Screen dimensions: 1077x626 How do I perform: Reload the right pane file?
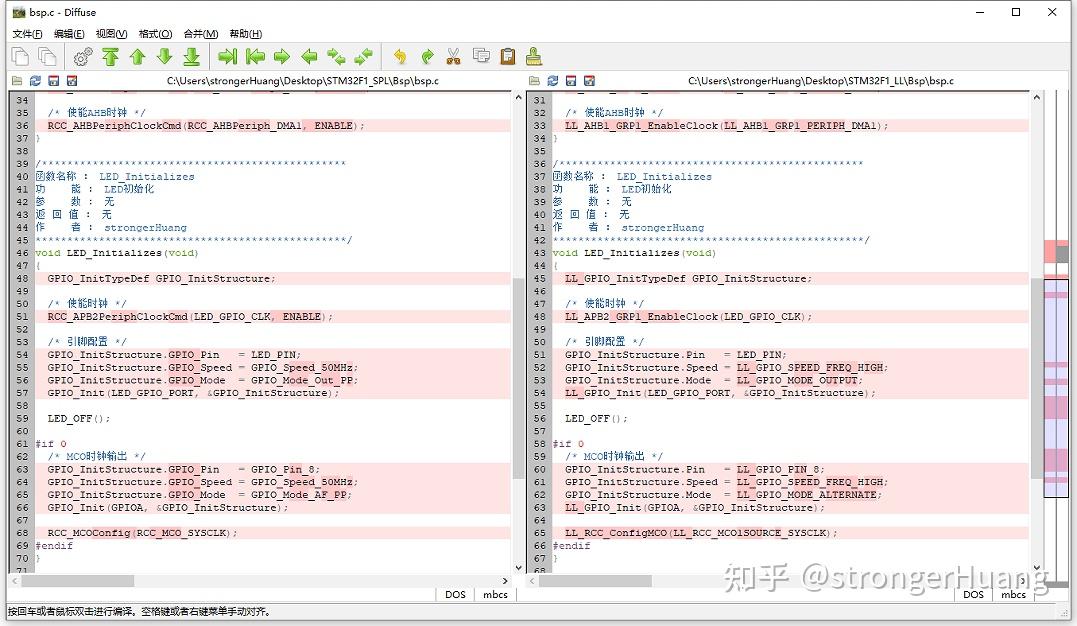(553, 80)
